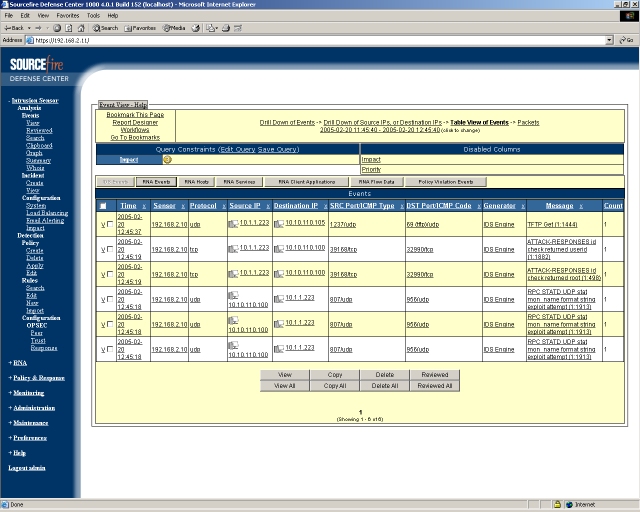Refresh the page using toolbar icon
Image resolution: width=640 pixels, height=512 pixels.
pos(69,28)
